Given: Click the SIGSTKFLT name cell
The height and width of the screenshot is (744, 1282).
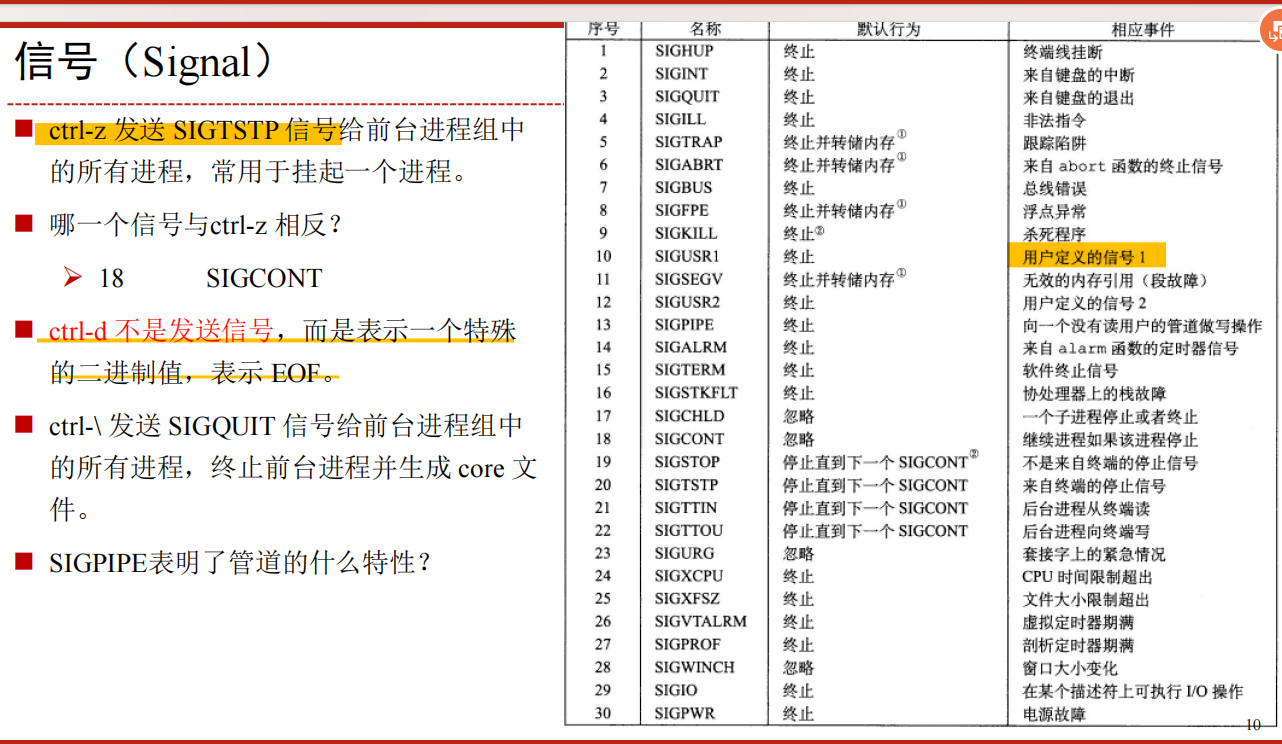Looking at the screenshot, I should (x=695, y=394).
